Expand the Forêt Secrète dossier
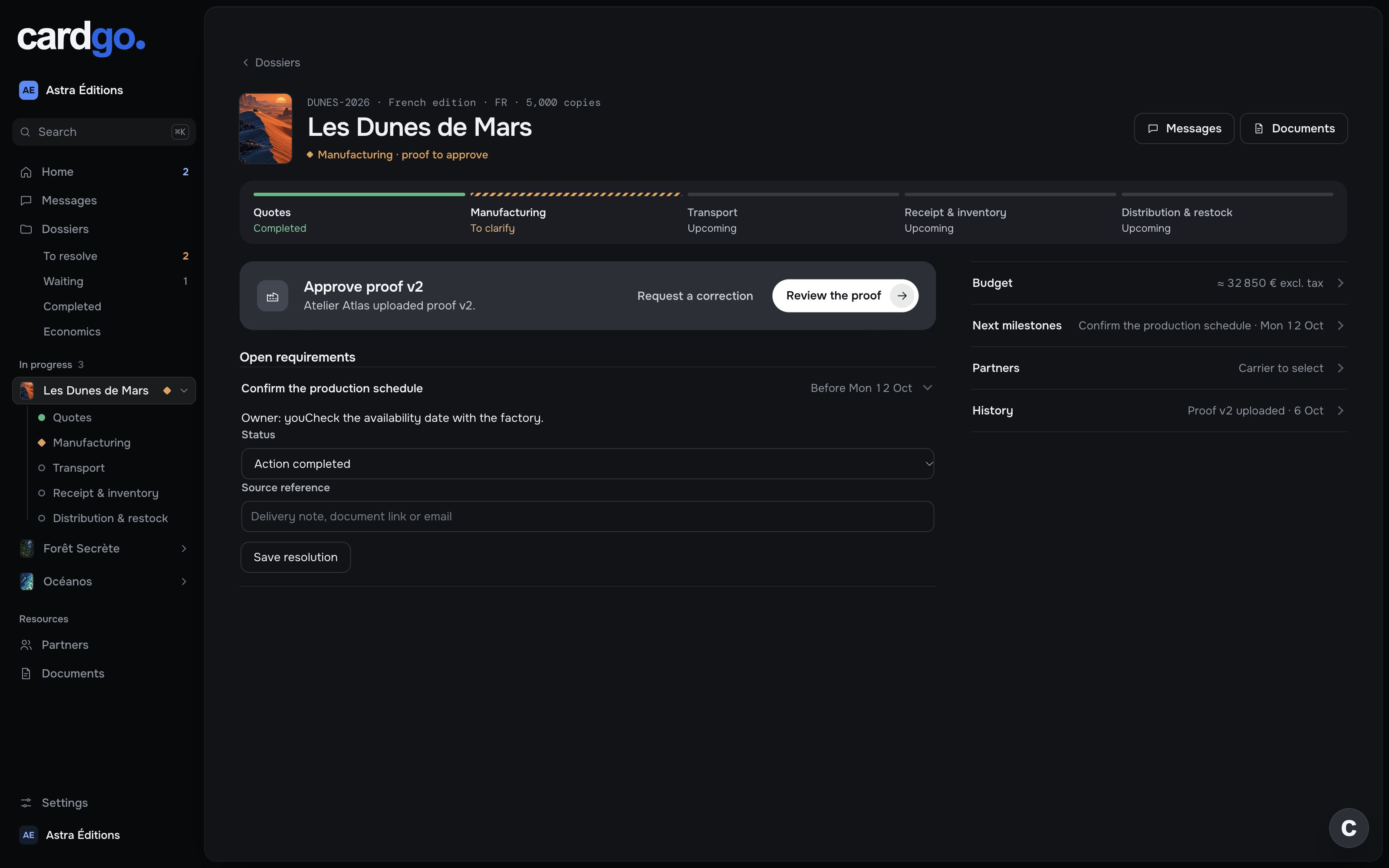 [x=184, y=549]
